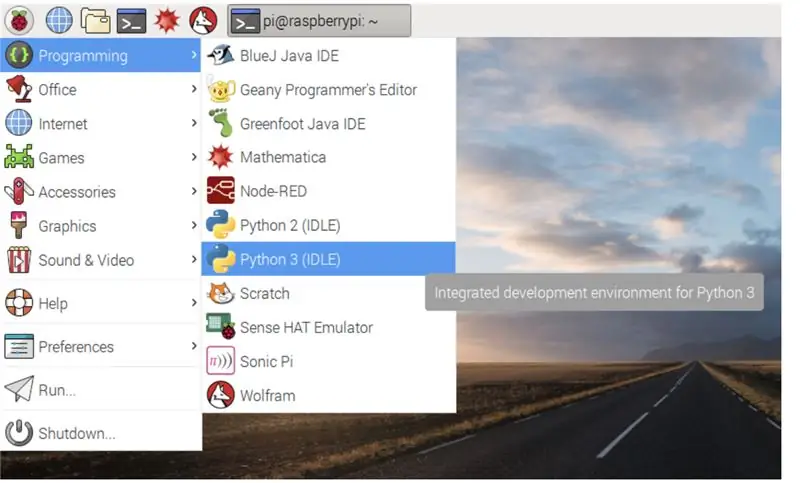Click the Programming category braces icon
This screenshot has width=800, height=483.
pos(19,55)
